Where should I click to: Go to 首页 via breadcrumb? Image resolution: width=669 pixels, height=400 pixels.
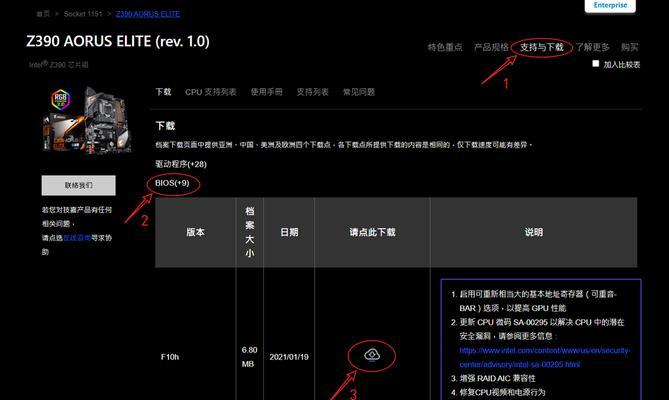coord(43,14)
